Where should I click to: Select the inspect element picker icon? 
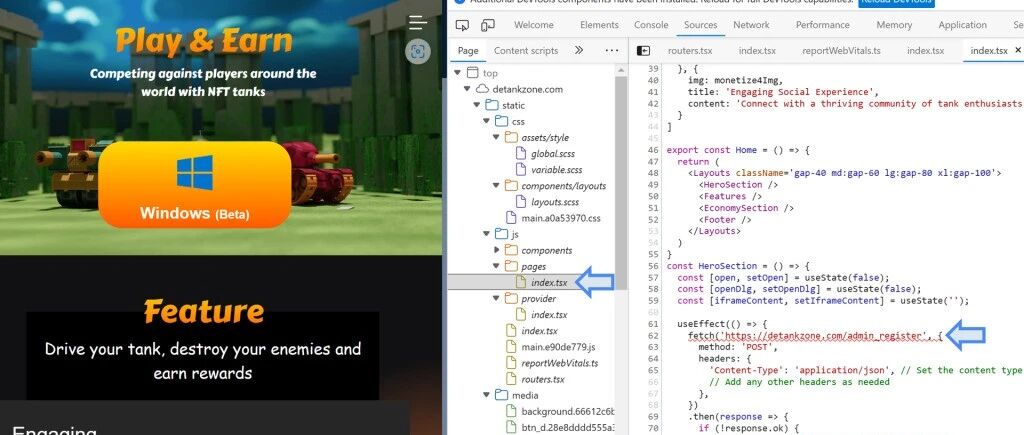[462, 25]
